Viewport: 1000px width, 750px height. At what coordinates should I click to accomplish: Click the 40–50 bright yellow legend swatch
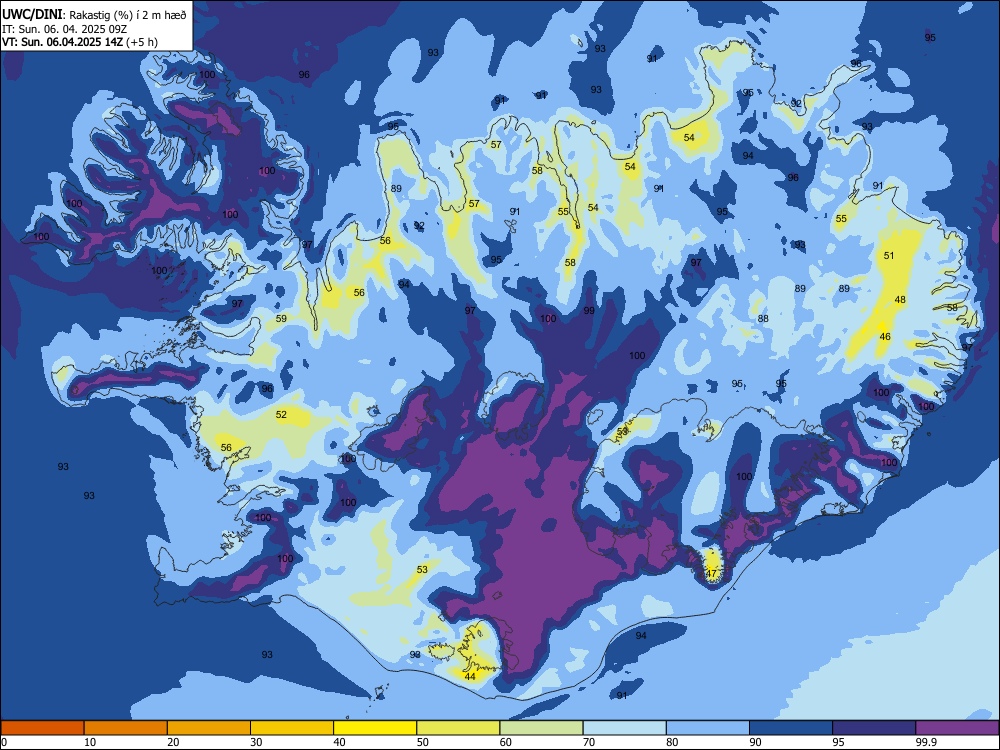click(375, 728)
